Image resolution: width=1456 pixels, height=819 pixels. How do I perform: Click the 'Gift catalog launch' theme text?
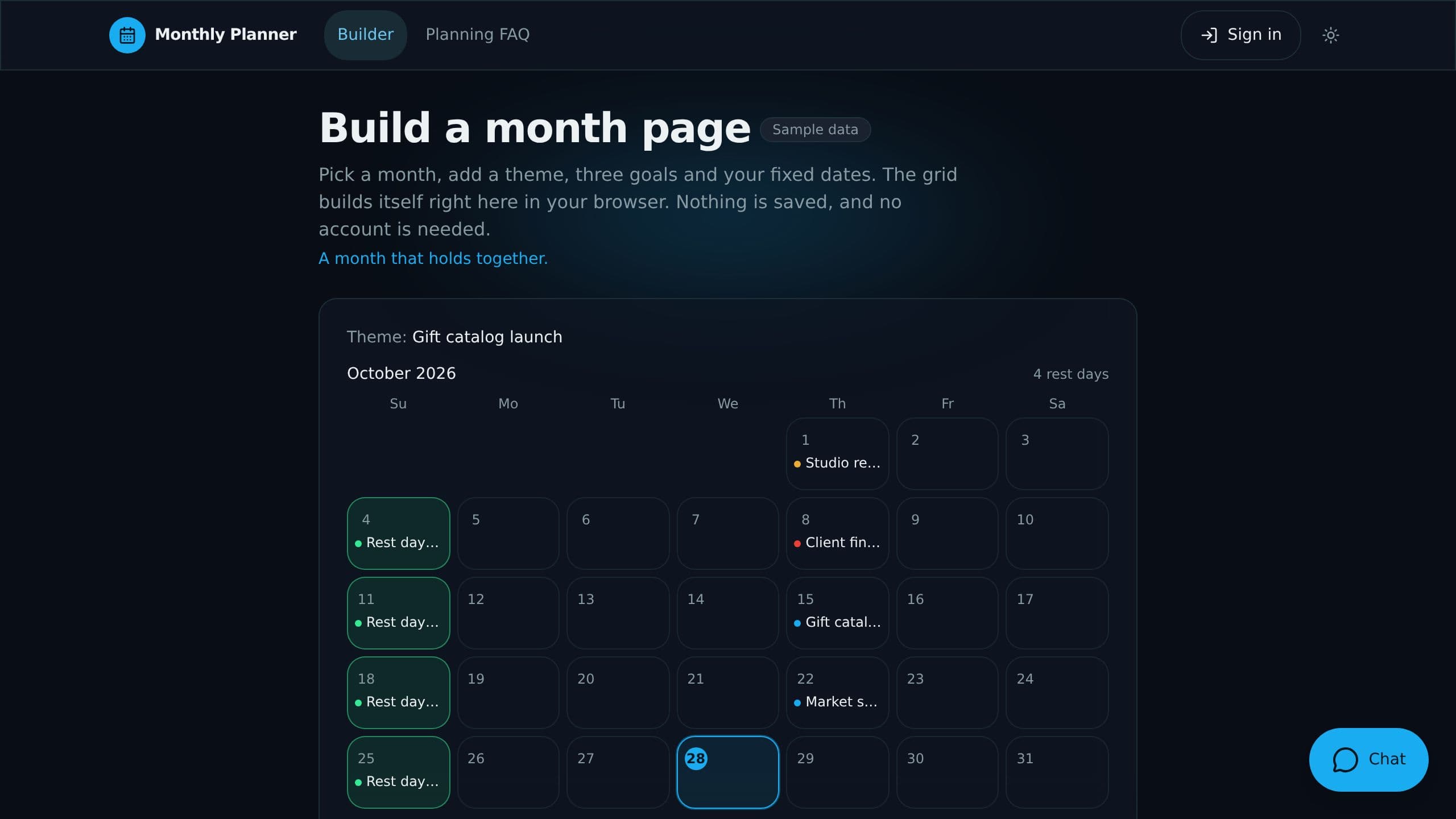[487, 337]
